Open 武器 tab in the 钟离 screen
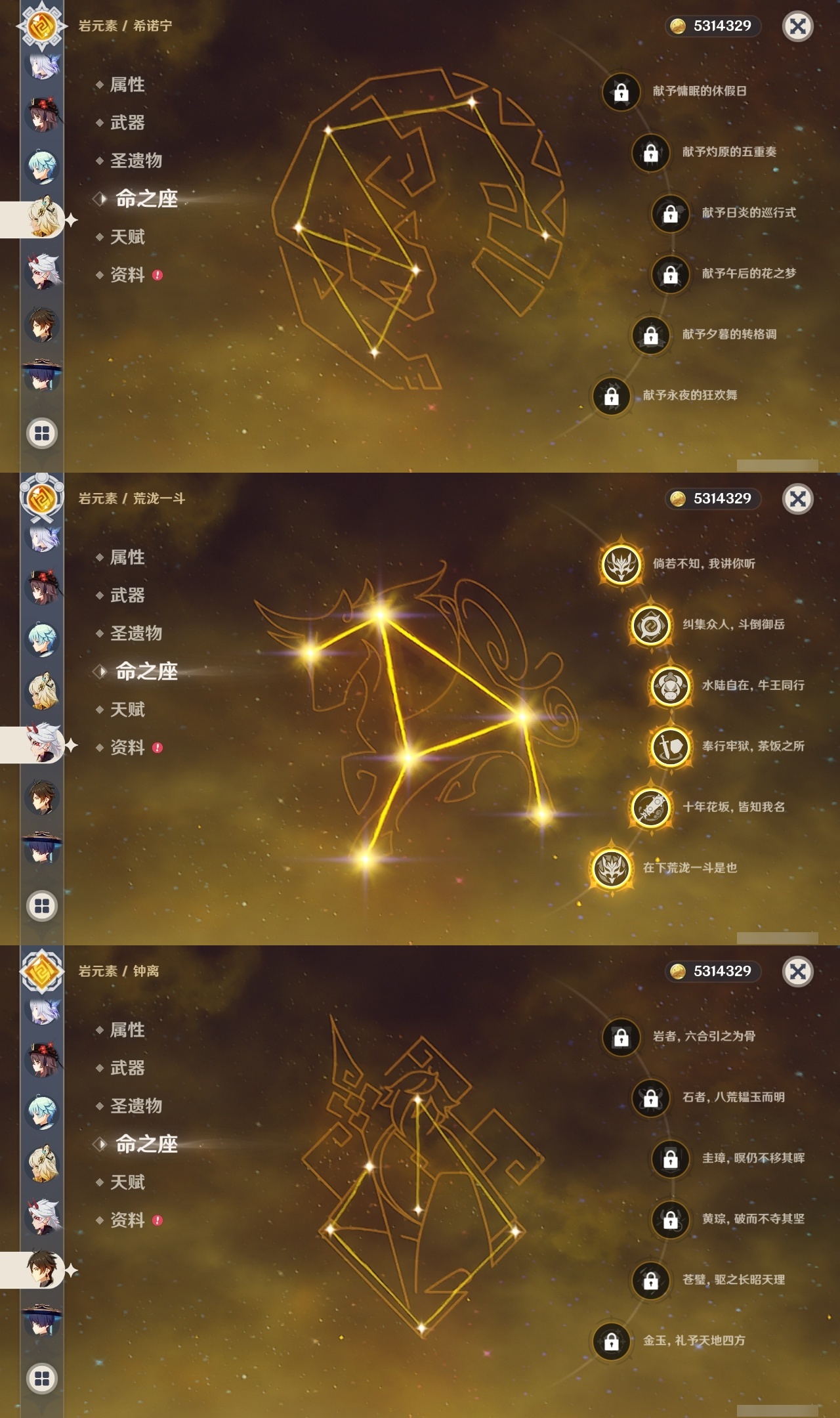The image size is (840, 1418). click(x=127, y=1068)
